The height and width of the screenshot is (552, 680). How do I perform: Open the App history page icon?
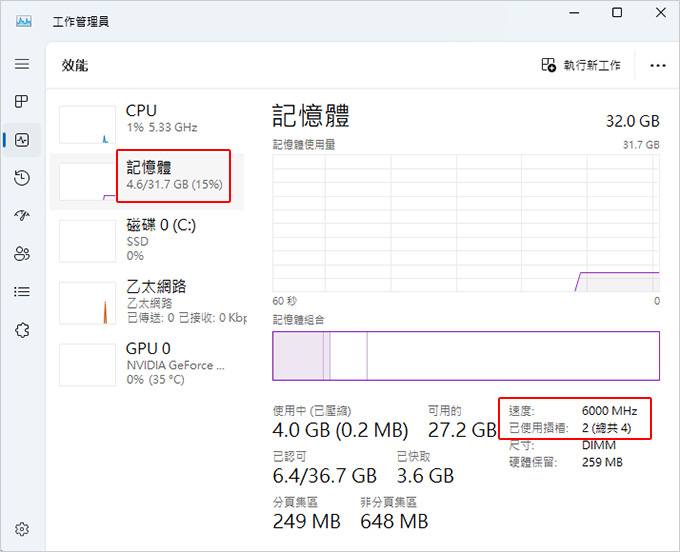(22, 178)
